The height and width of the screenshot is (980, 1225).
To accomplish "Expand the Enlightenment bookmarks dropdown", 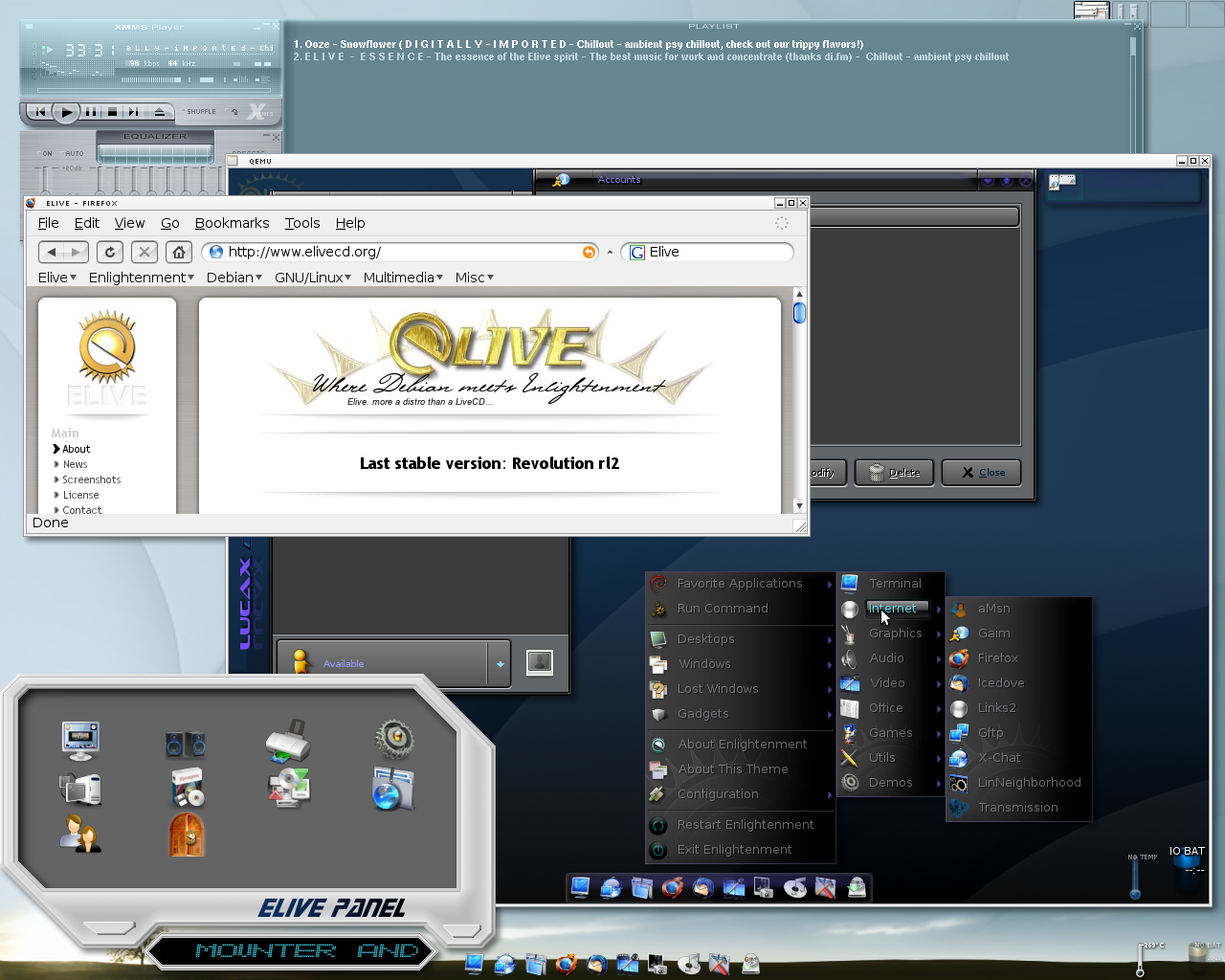I will [x=142, y=278].
